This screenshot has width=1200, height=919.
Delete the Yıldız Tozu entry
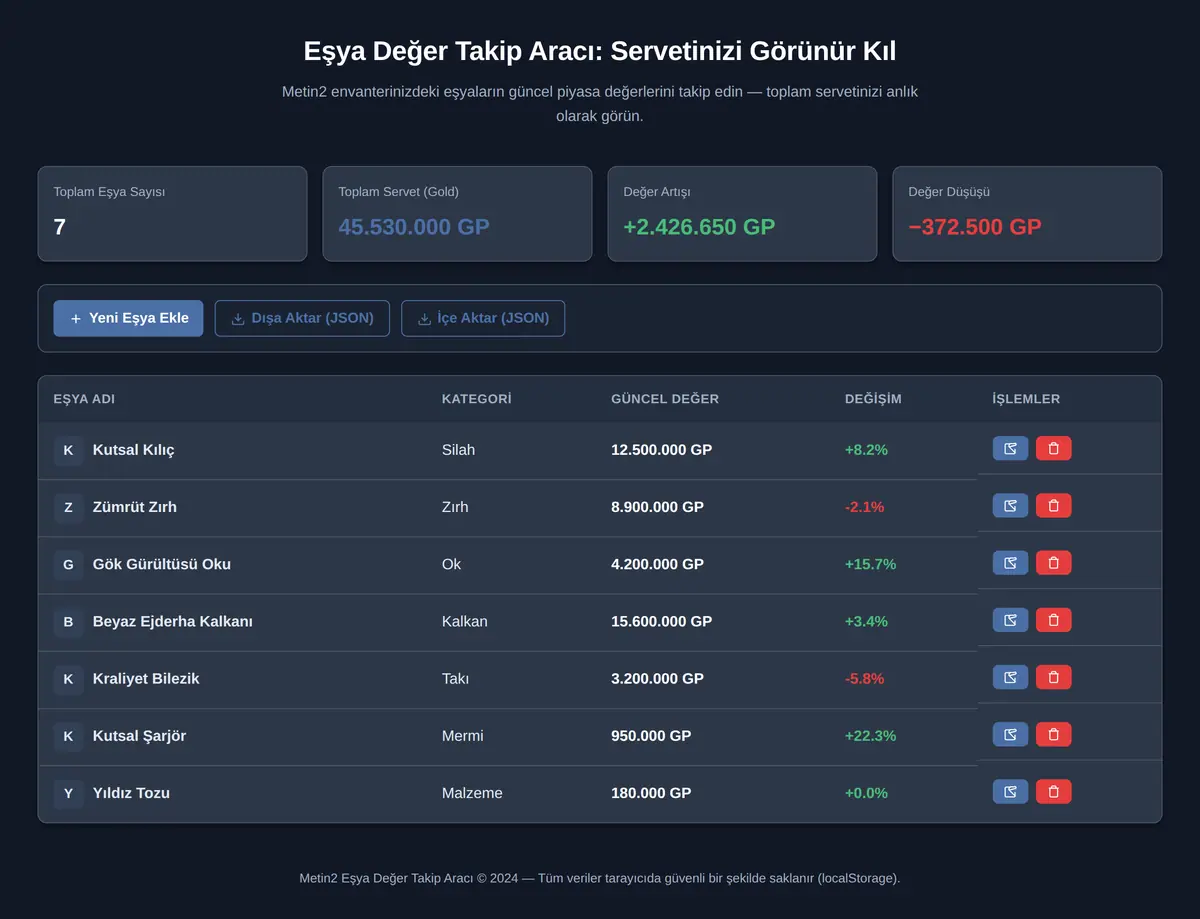click(1053, 791)
